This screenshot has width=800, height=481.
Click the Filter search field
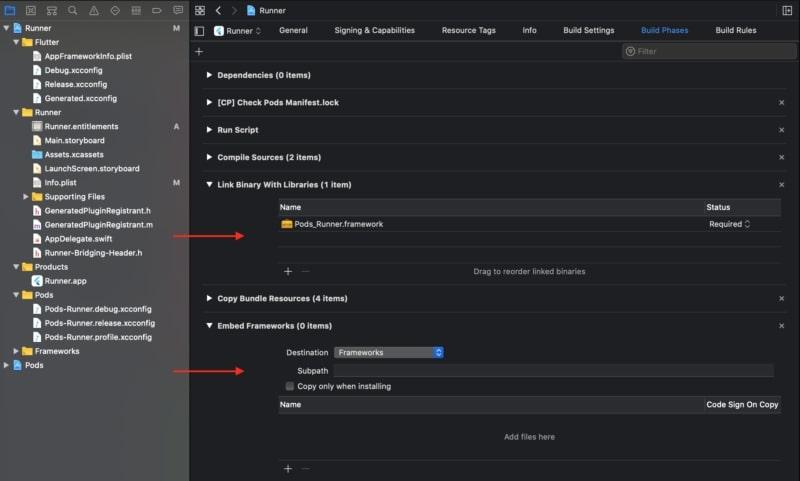708,51
